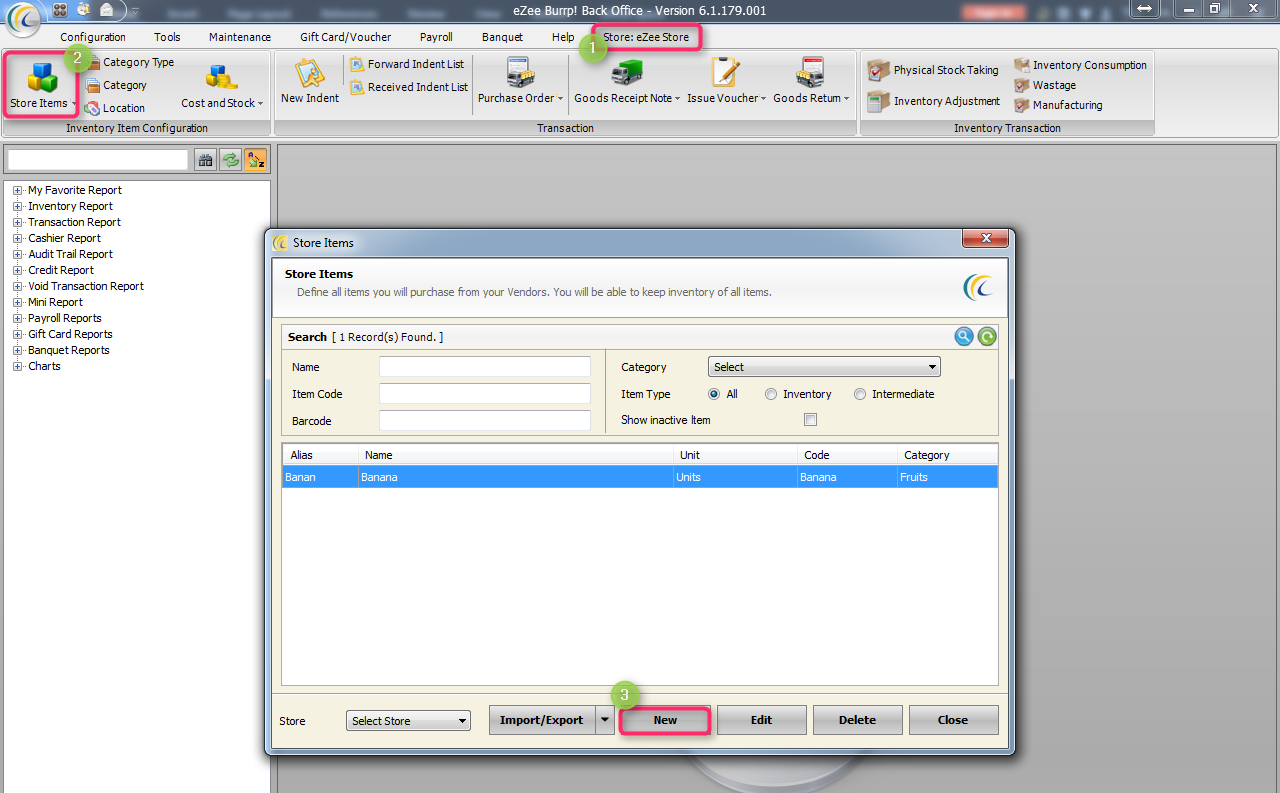Open the Tools menu tab
The height and width of the screenshot is (793, 1280).
click(x=167, y=37)
